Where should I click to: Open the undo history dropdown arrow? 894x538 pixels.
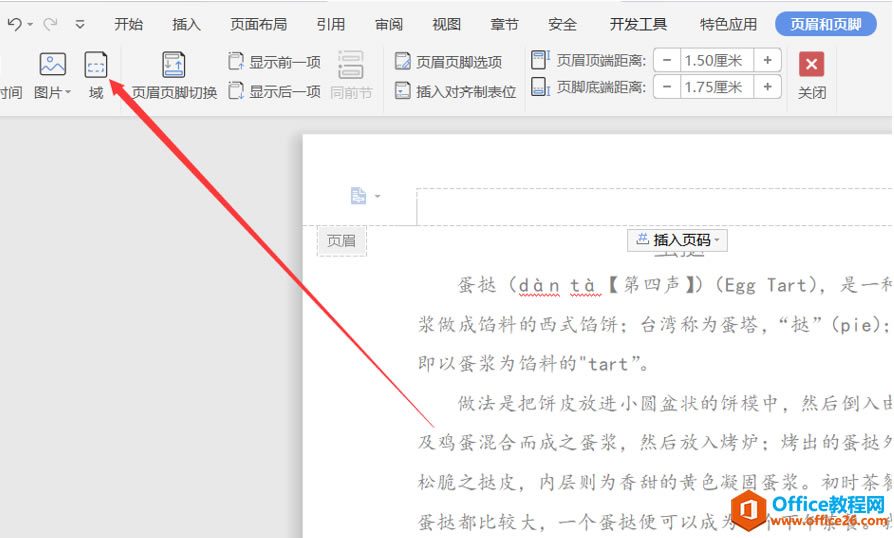tap(30, 25)
